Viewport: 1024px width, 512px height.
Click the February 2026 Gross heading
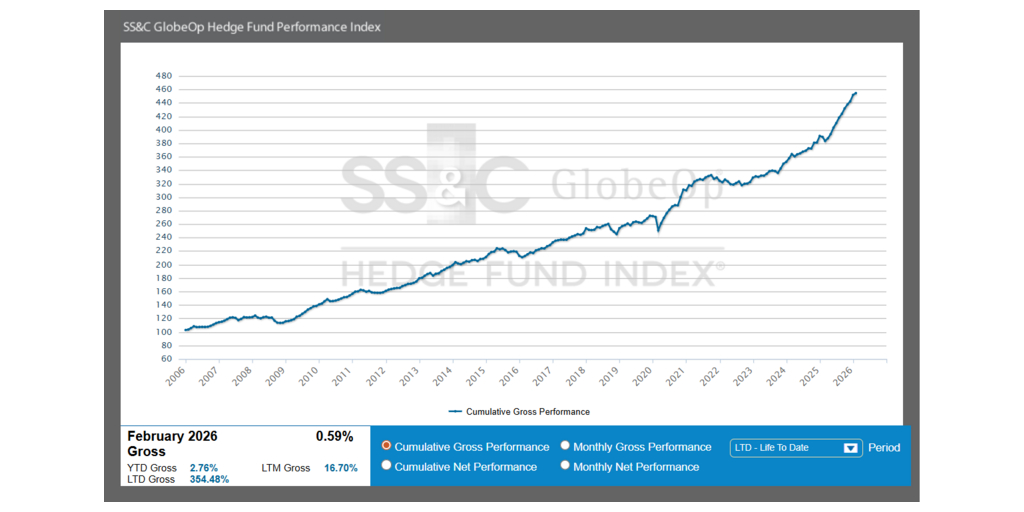(x=172, y=444)
